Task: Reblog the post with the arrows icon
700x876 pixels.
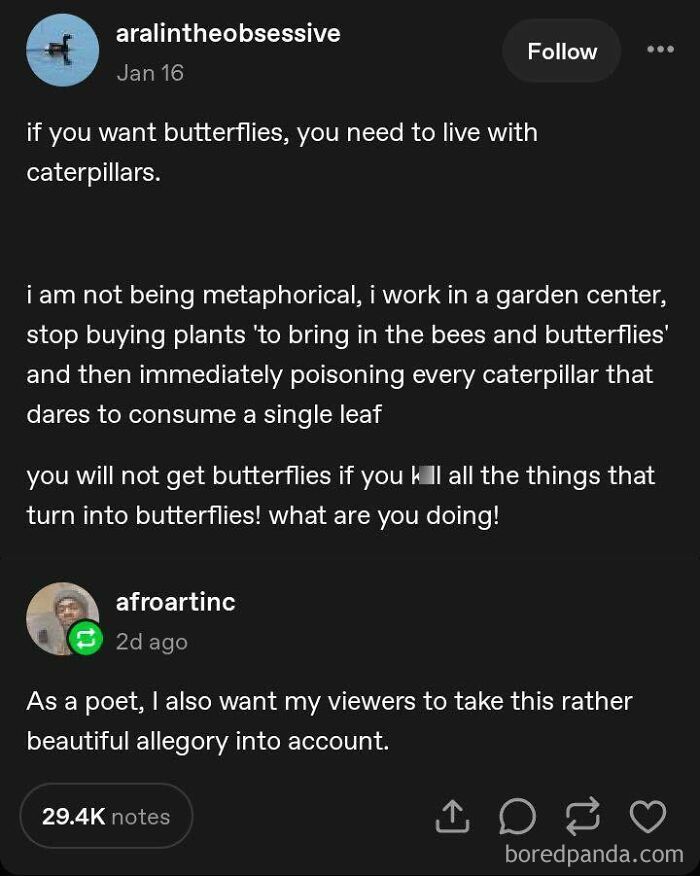Action: (x=582, y=817)
